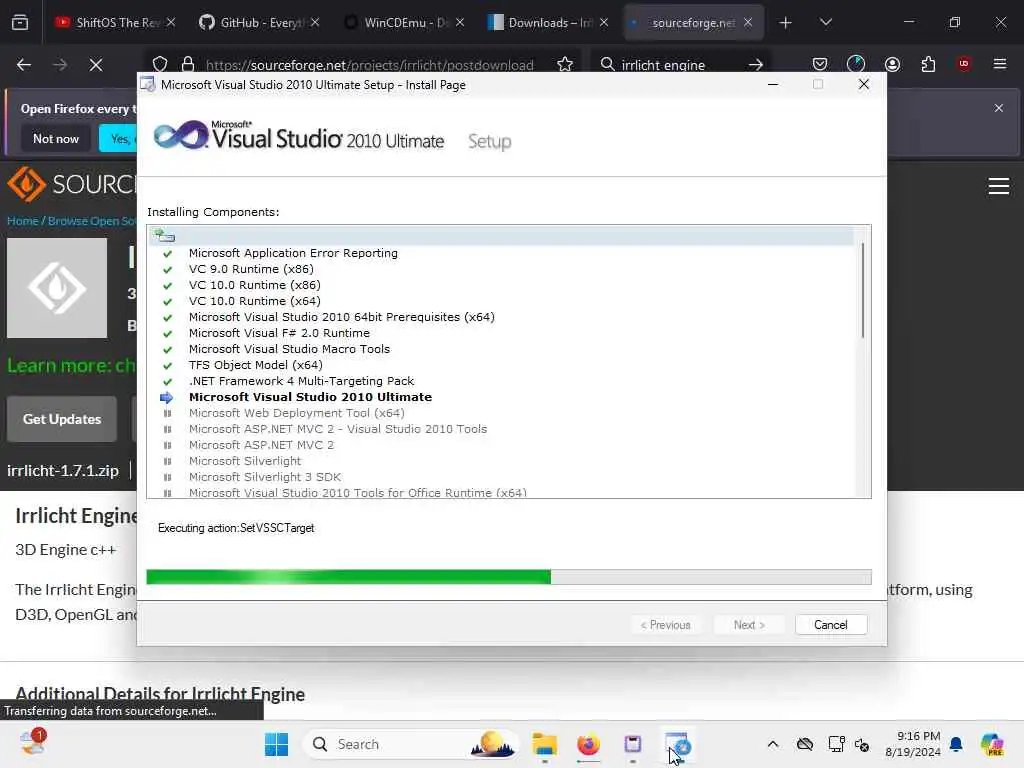Dismiss the Firefox notification bar
This screenshot has width=1024, height=768.
coord(999,108)
